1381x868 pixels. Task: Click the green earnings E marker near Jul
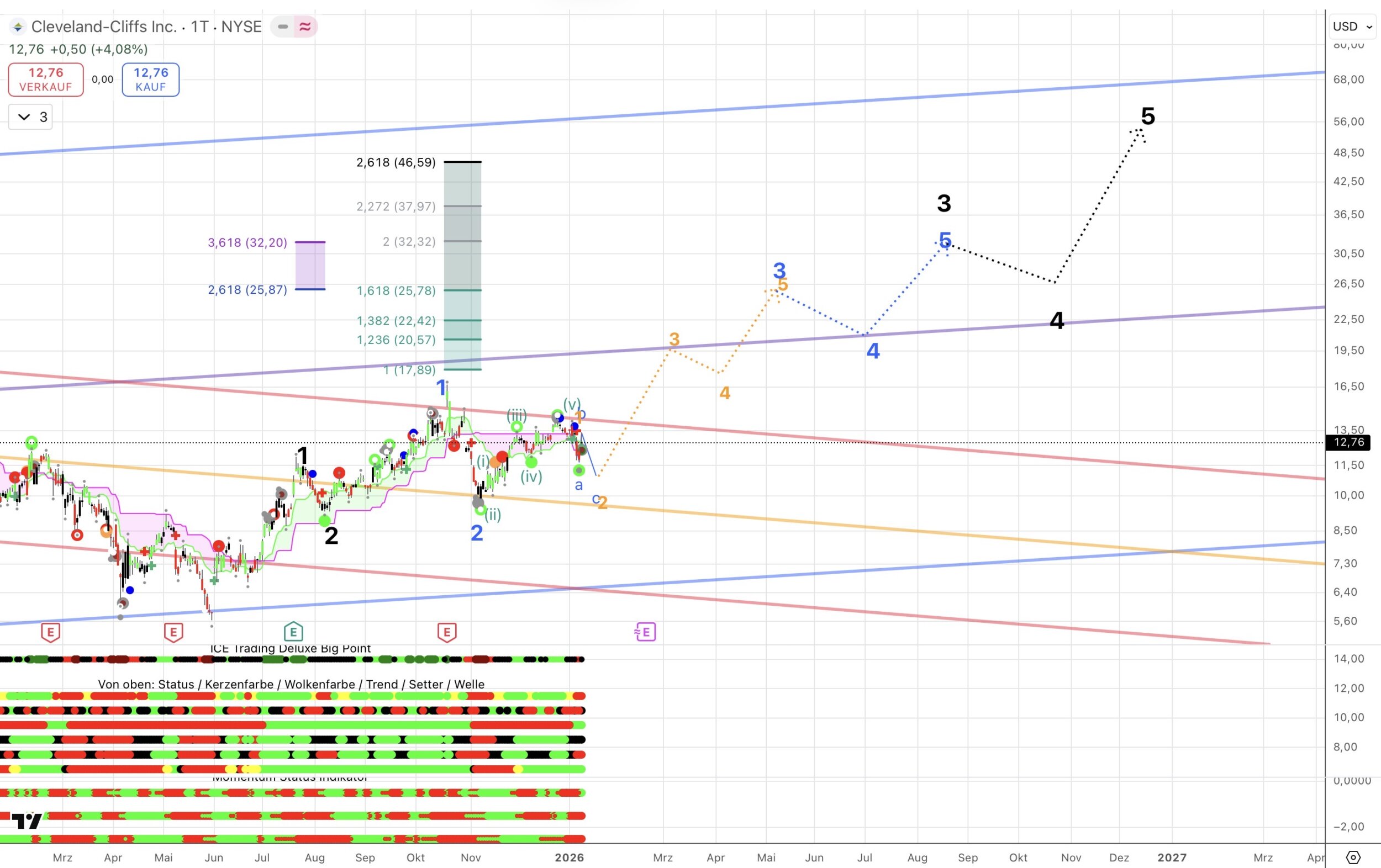tap(293, 632)
